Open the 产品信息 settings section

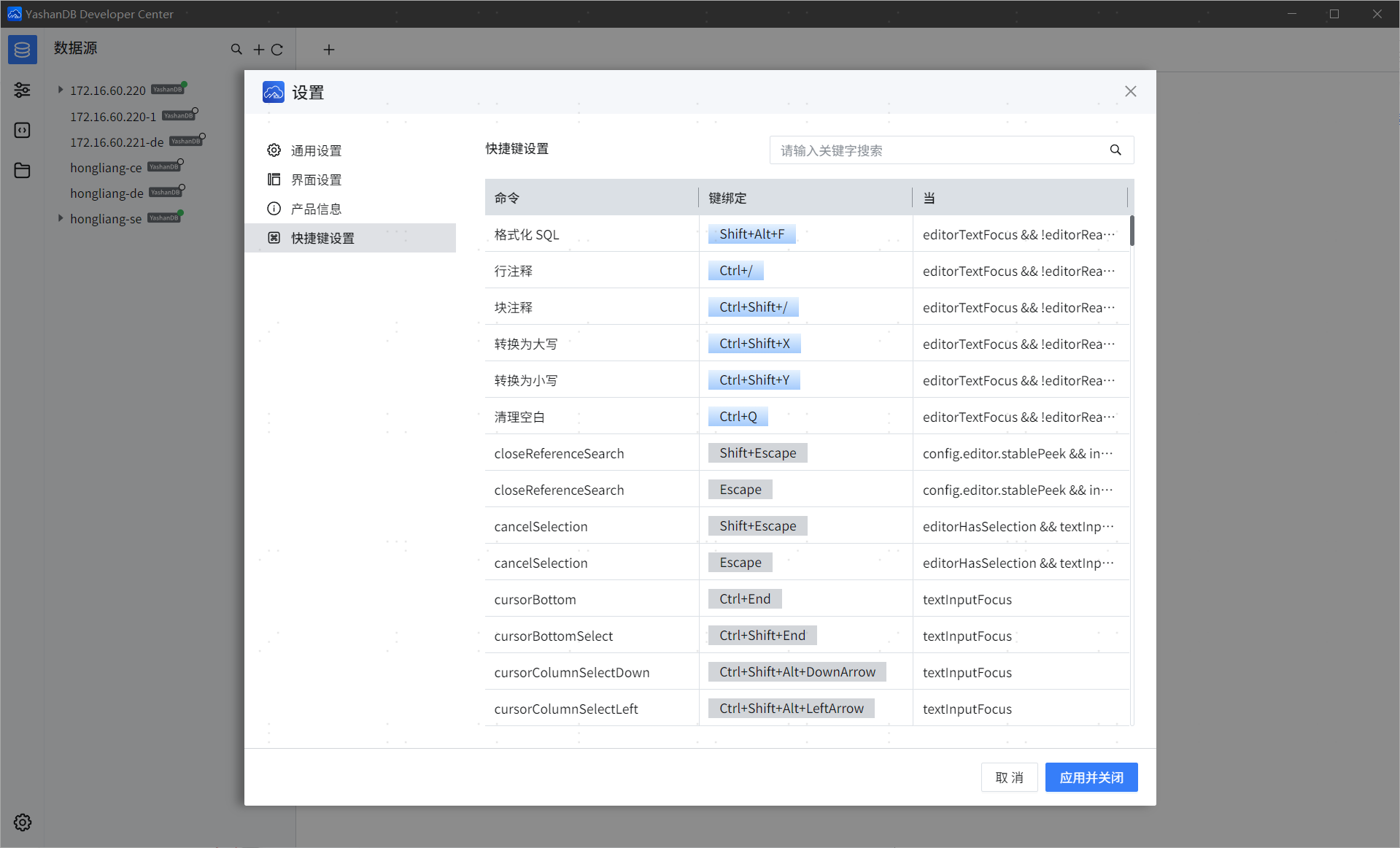coord(316,209)
